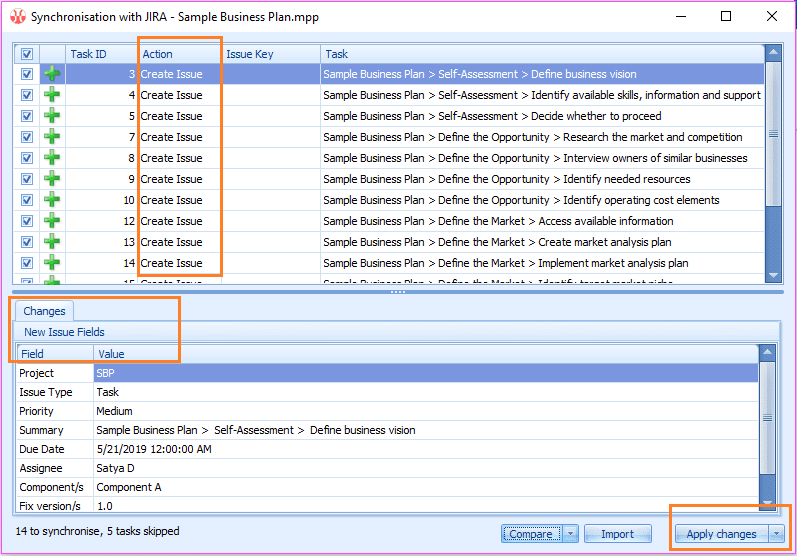Uncheck the checkbox for task 8
Image resolution: width=797 pixels, height=556 pixels.
coord(27,158)
